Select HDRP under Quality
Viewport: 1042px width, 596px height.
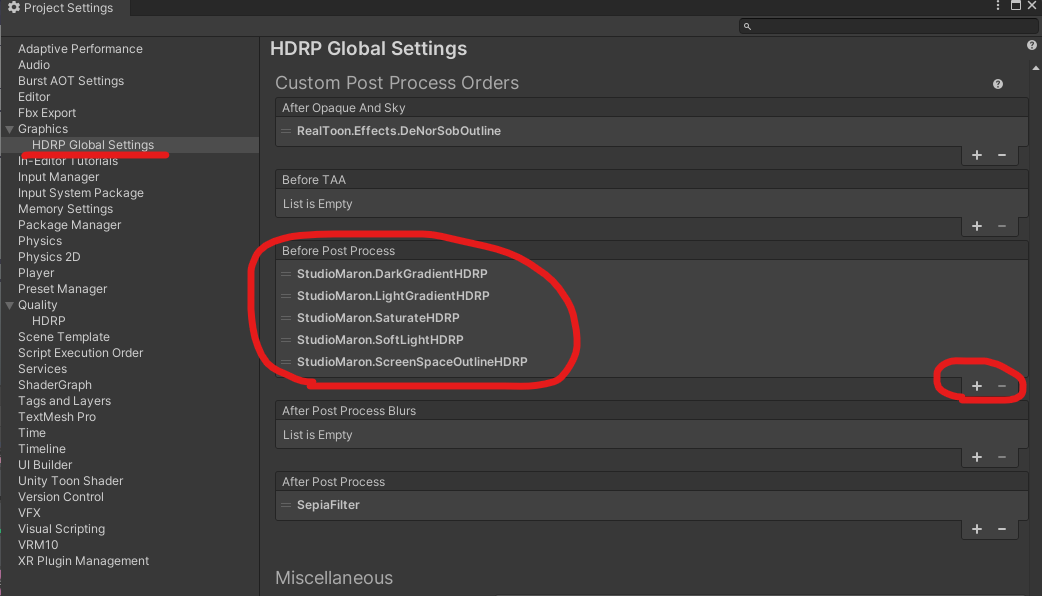[x=48, y=321]
